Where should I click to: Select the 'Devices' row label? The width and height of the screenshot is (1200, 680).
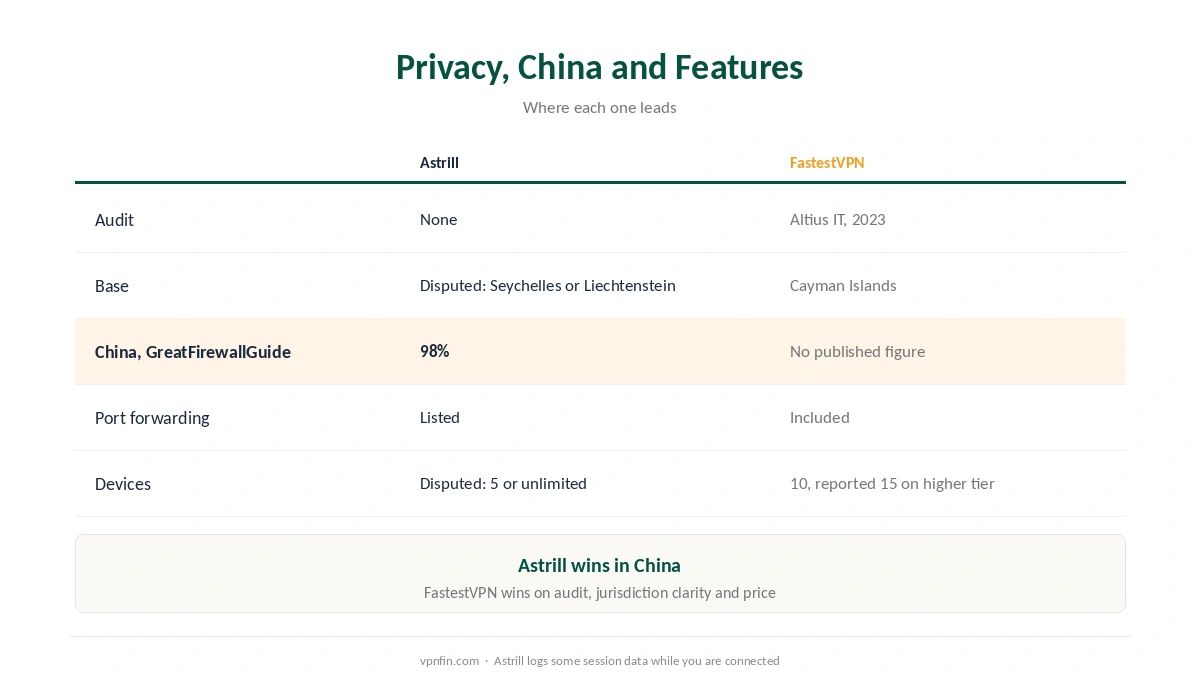[x=123, y=484]
